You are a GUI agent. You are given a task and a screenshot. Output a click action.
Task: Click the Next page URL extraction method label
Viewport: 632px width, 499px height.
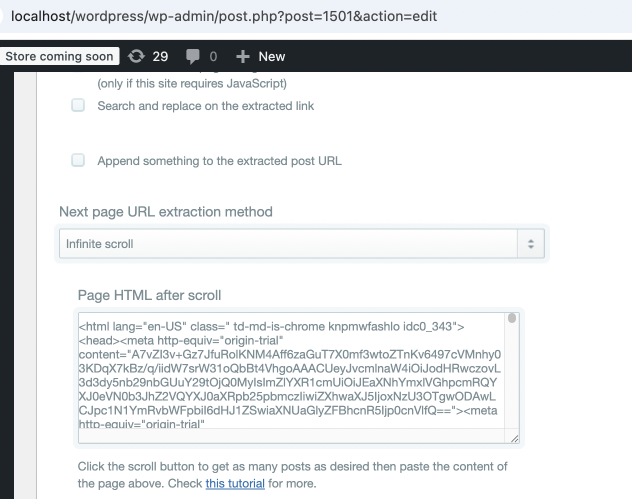coord(165,212)
